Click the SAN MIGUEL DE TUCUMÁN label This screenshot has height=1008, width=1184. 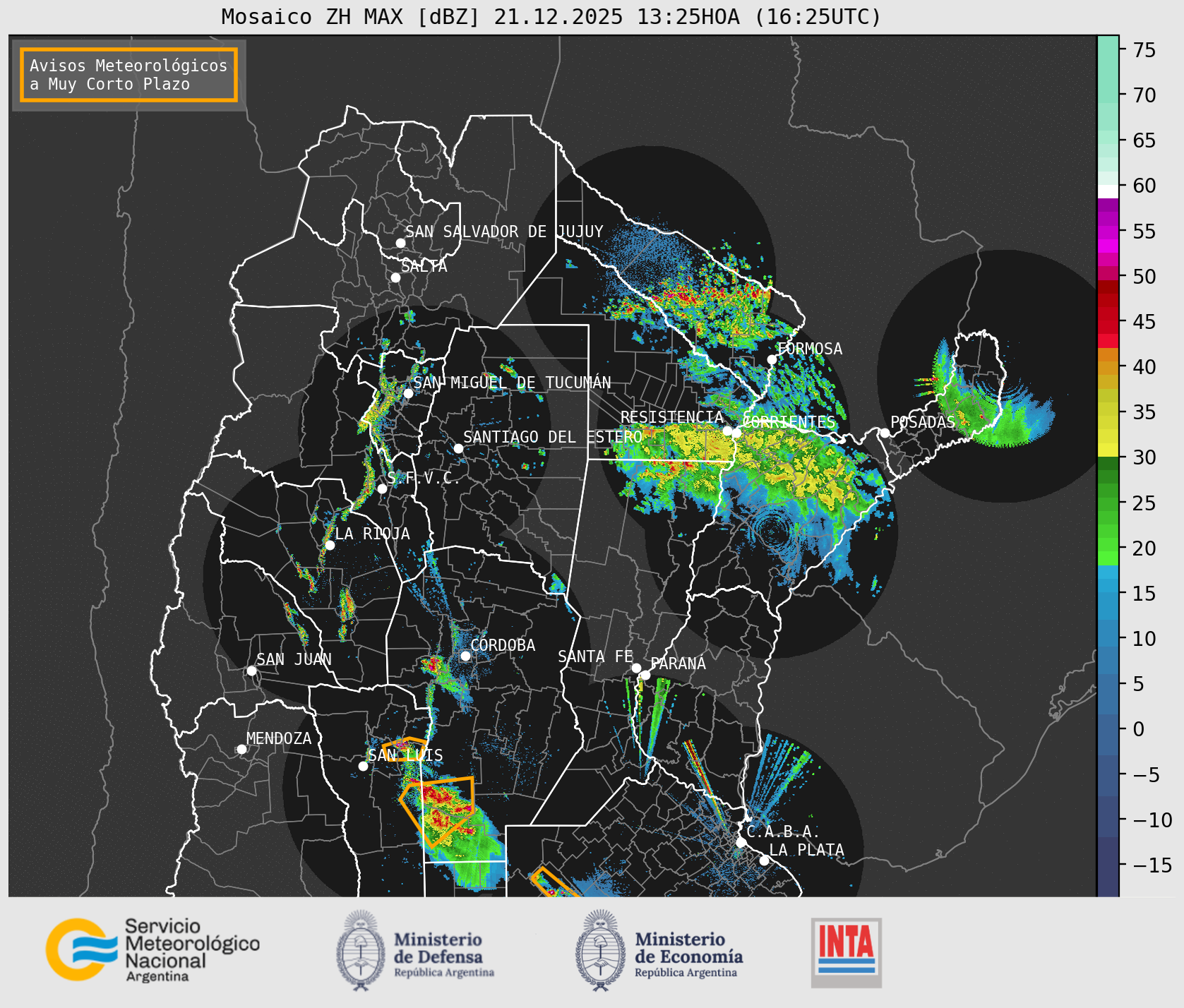click(512, 383)
